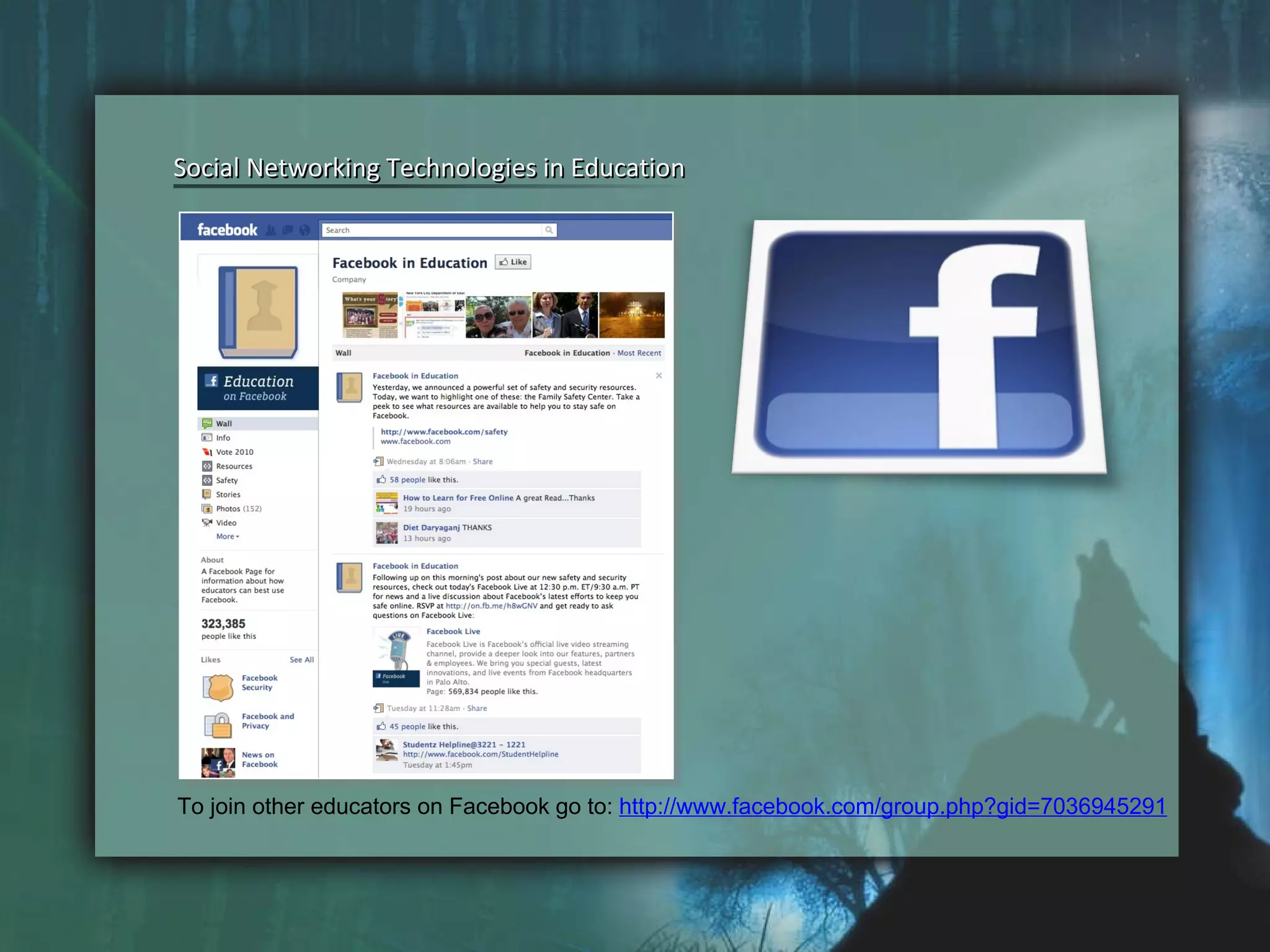Dismiss the first wall post with X
Screen dimensions: 1270x952
(659, 376)
